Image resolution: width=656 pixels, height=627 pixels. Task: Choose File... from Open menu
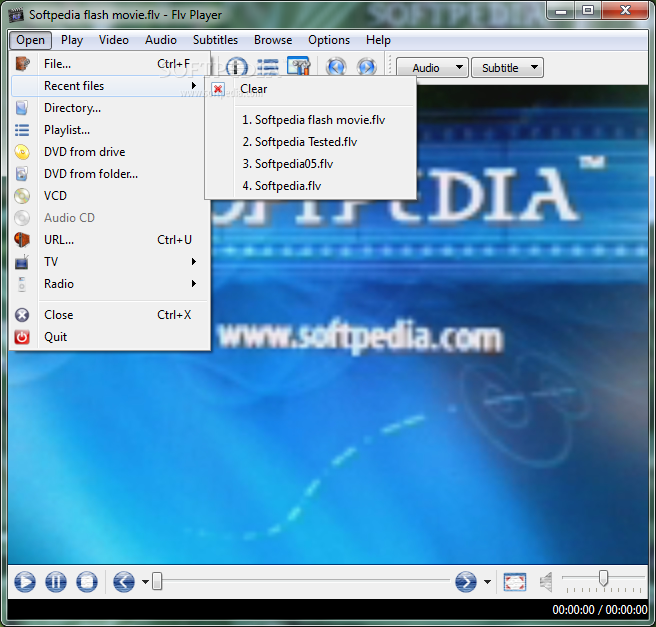(x=110, y=64)
